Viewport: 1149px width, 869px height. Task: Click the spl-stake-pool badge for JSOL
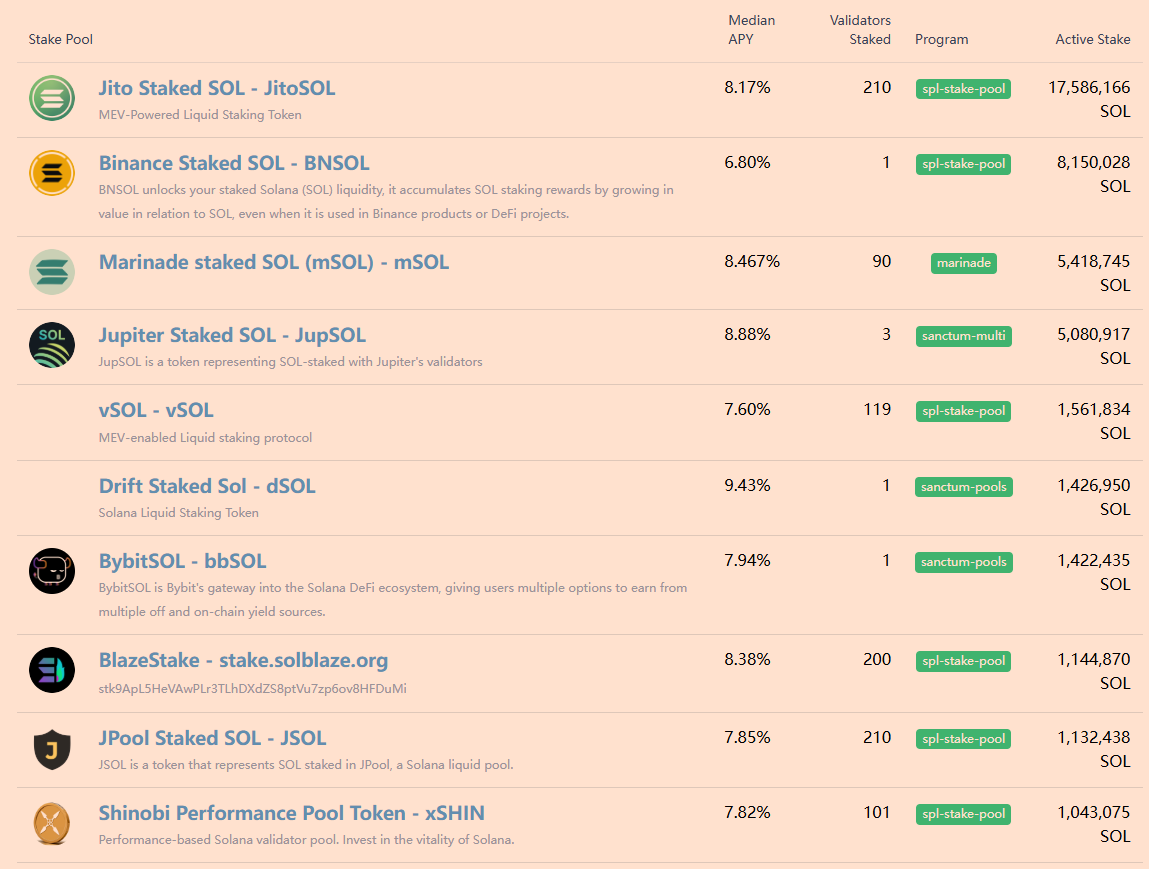tap(964, 739)
